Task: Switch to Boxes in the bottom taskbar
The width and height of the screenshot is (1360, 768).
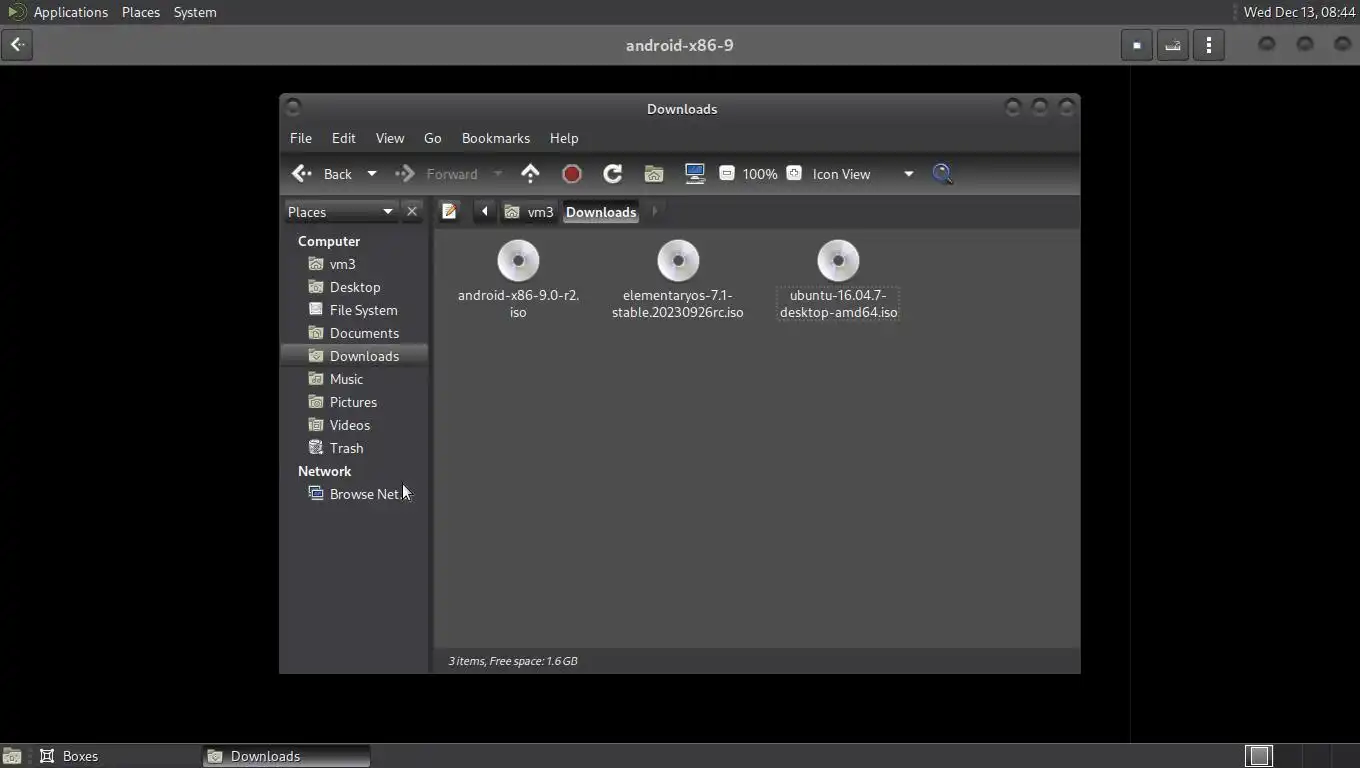Action: coord(118,756)
